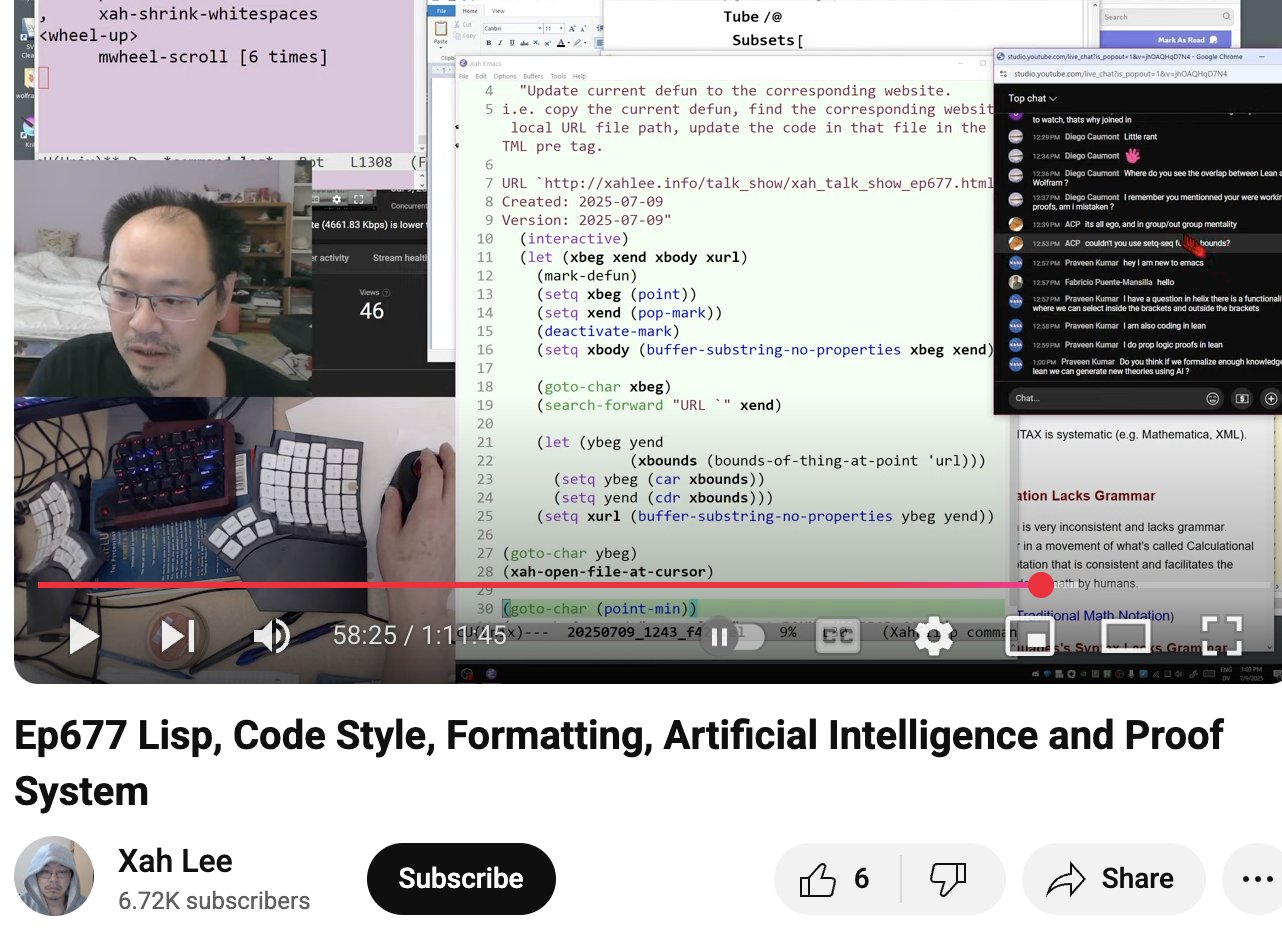1282x940 pixels.
Task: Click the Search field above Mark As Read
Action: 1166,17
